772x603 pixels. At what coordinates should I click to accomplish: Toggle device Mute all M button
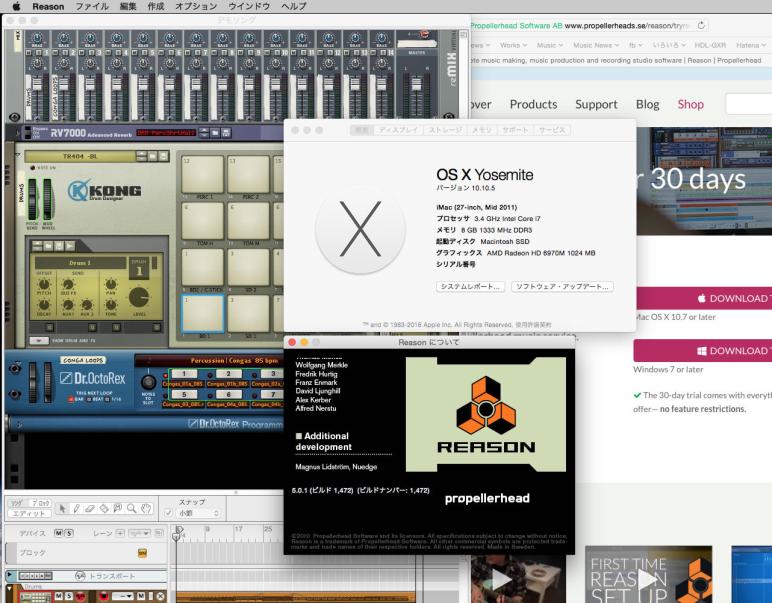tap(59, 533)
